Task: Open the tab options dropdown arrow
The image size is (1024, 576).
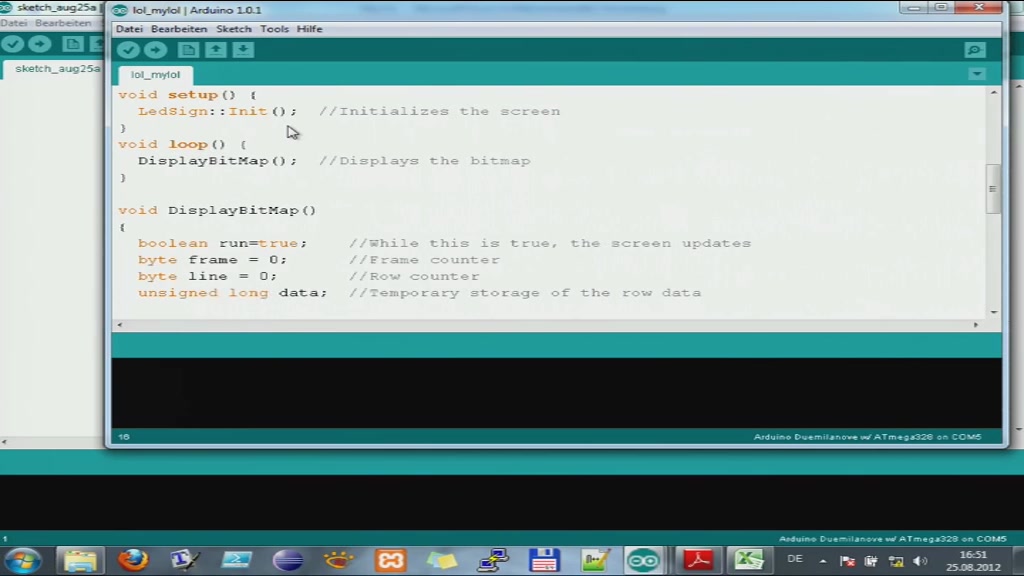Action: (x=977, y=74)
